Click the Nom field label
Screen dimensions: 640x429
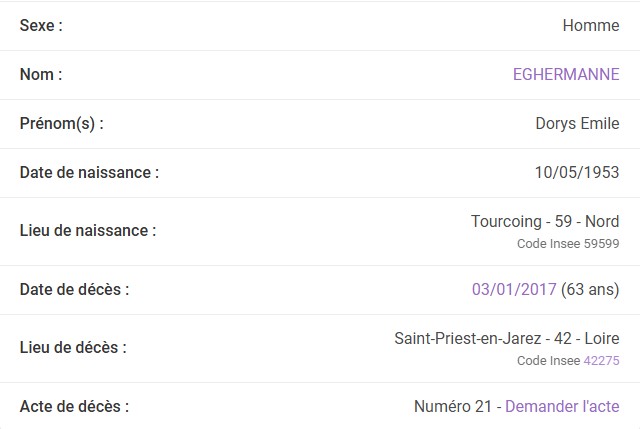pyautogui.click(x=41, y=75)
